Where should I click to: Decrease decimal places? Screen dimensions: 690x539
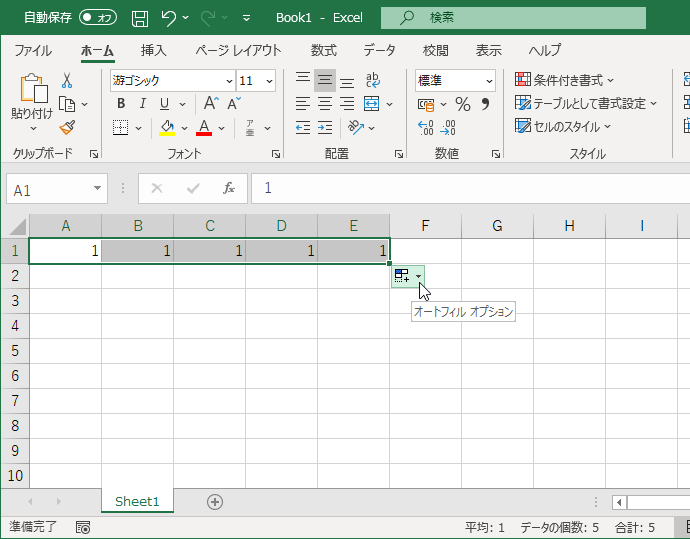[448, 128]
